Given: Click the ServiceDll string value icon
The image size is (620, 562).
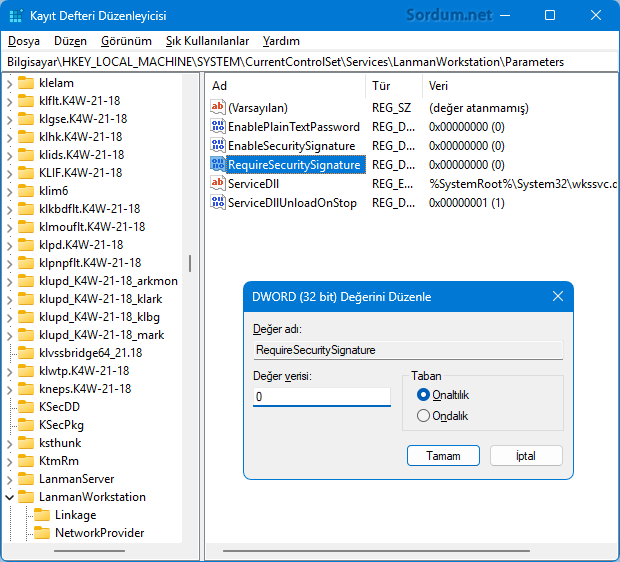Looking at the screenshot, I should click(x=218, y=183).
